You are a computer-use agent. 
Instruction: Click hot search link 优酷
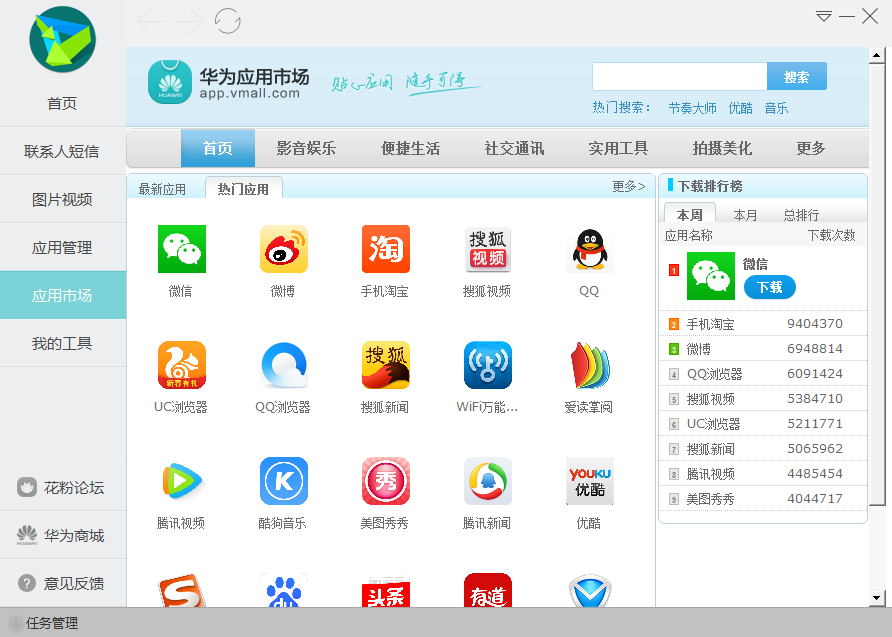point(741,108)
